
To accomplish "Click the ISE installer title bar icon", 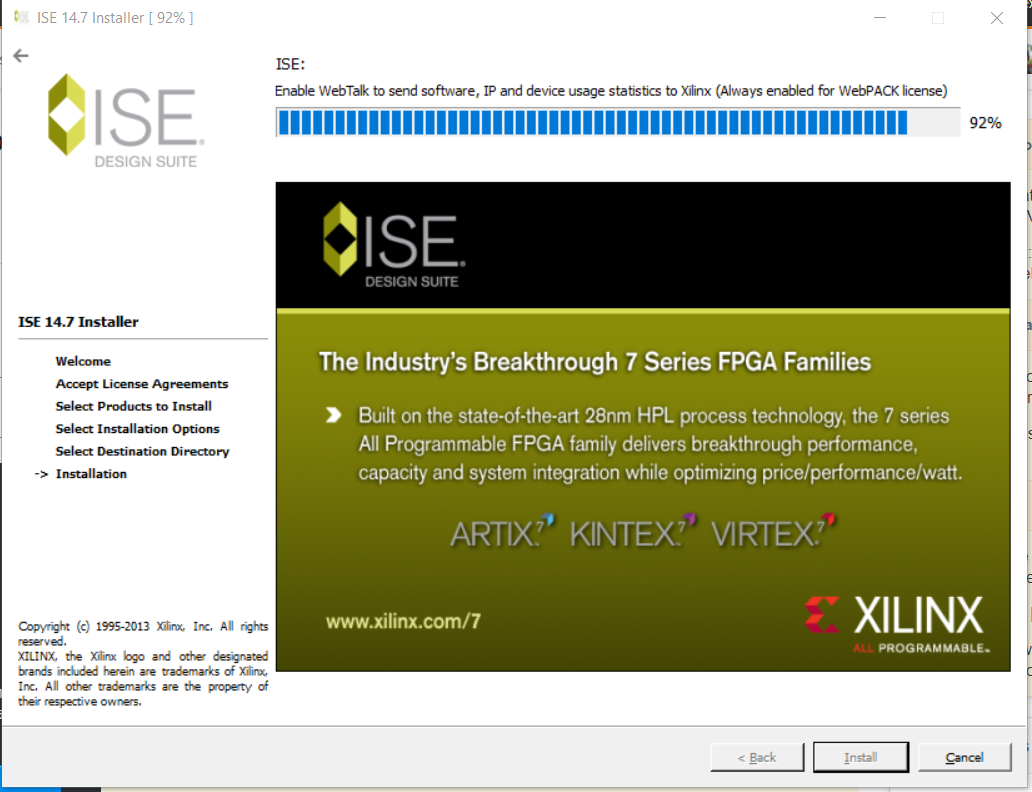I will tap(22, 17).
